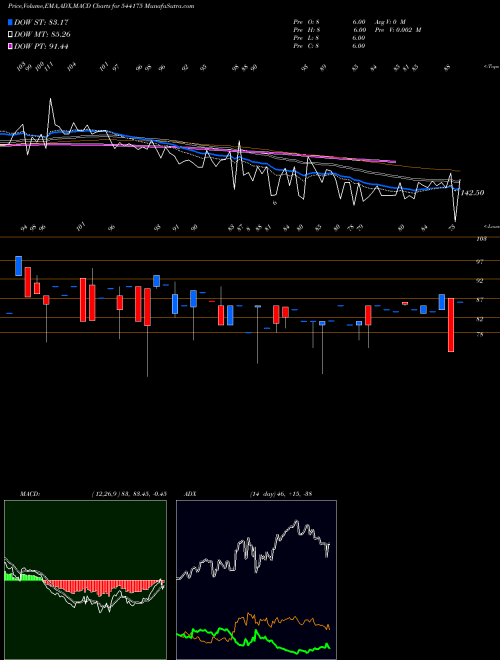Image resolution: width=500 pixels, height=660 pixels.
Task: Click the 78 price level axis label
Action: pyautogui.click(x=479, y=335)
